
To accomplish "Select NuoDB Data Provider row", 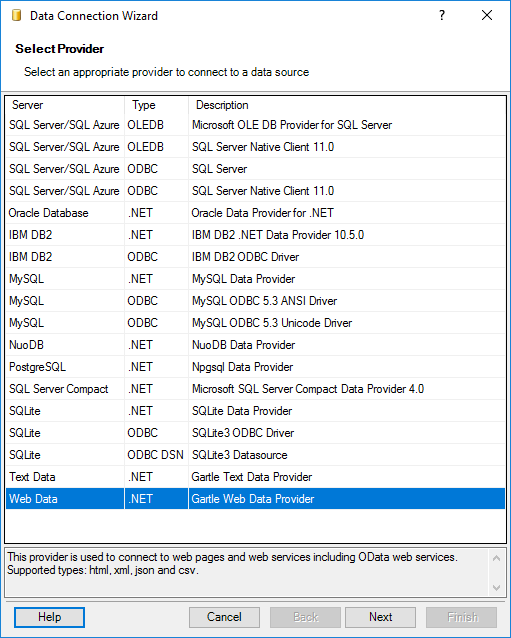I will click(256, 345).
